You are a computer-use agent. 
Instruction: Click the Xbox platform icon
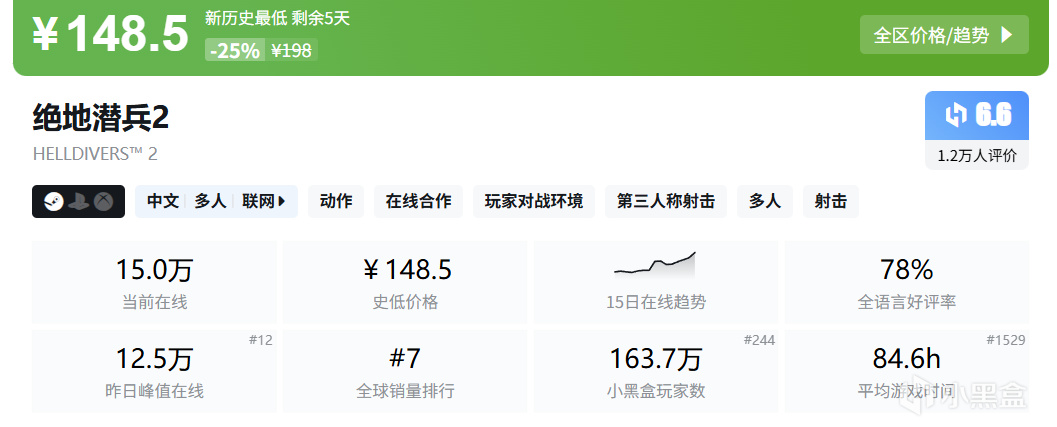[103, 202]
